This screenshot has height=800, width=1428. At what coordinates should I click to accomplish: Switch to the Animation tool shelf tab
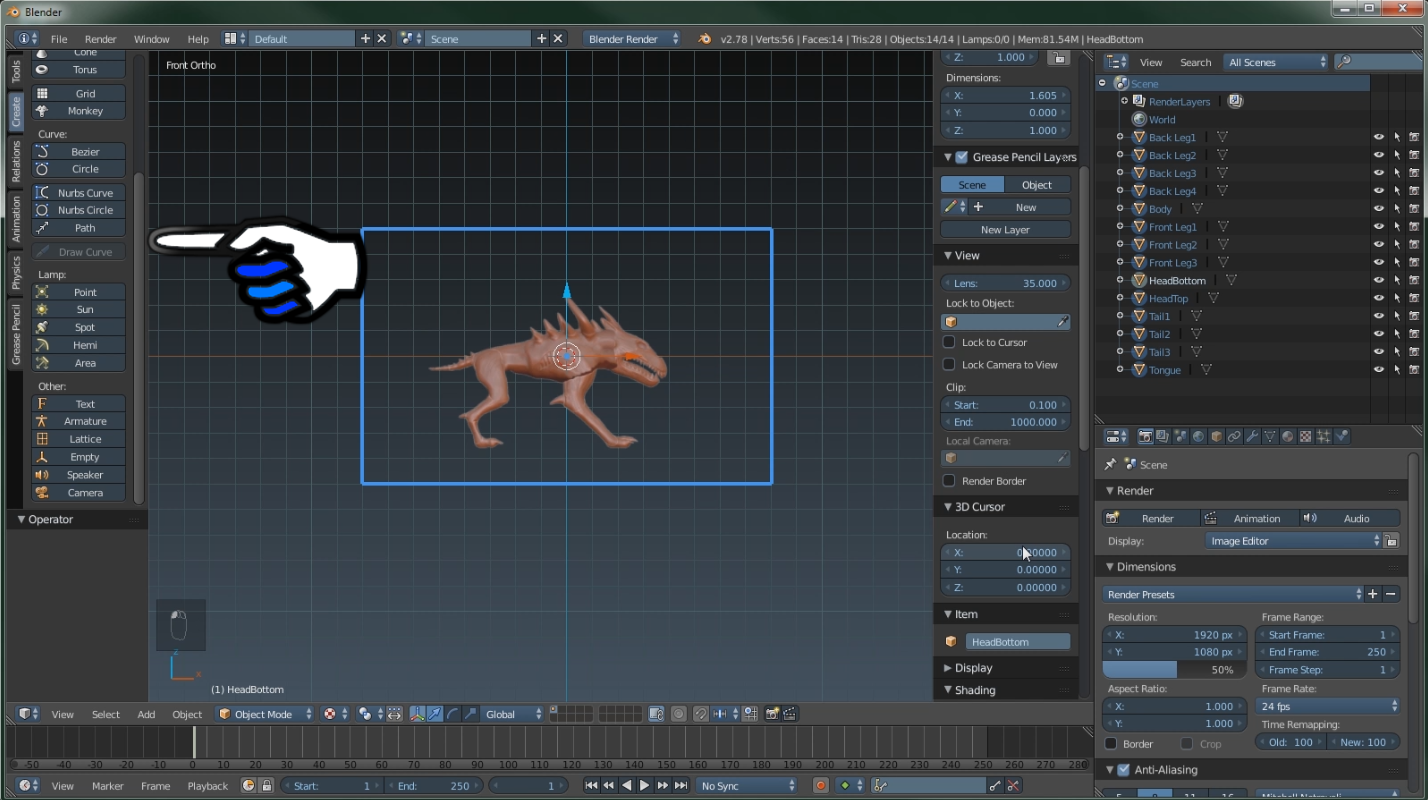coord(16,219)
